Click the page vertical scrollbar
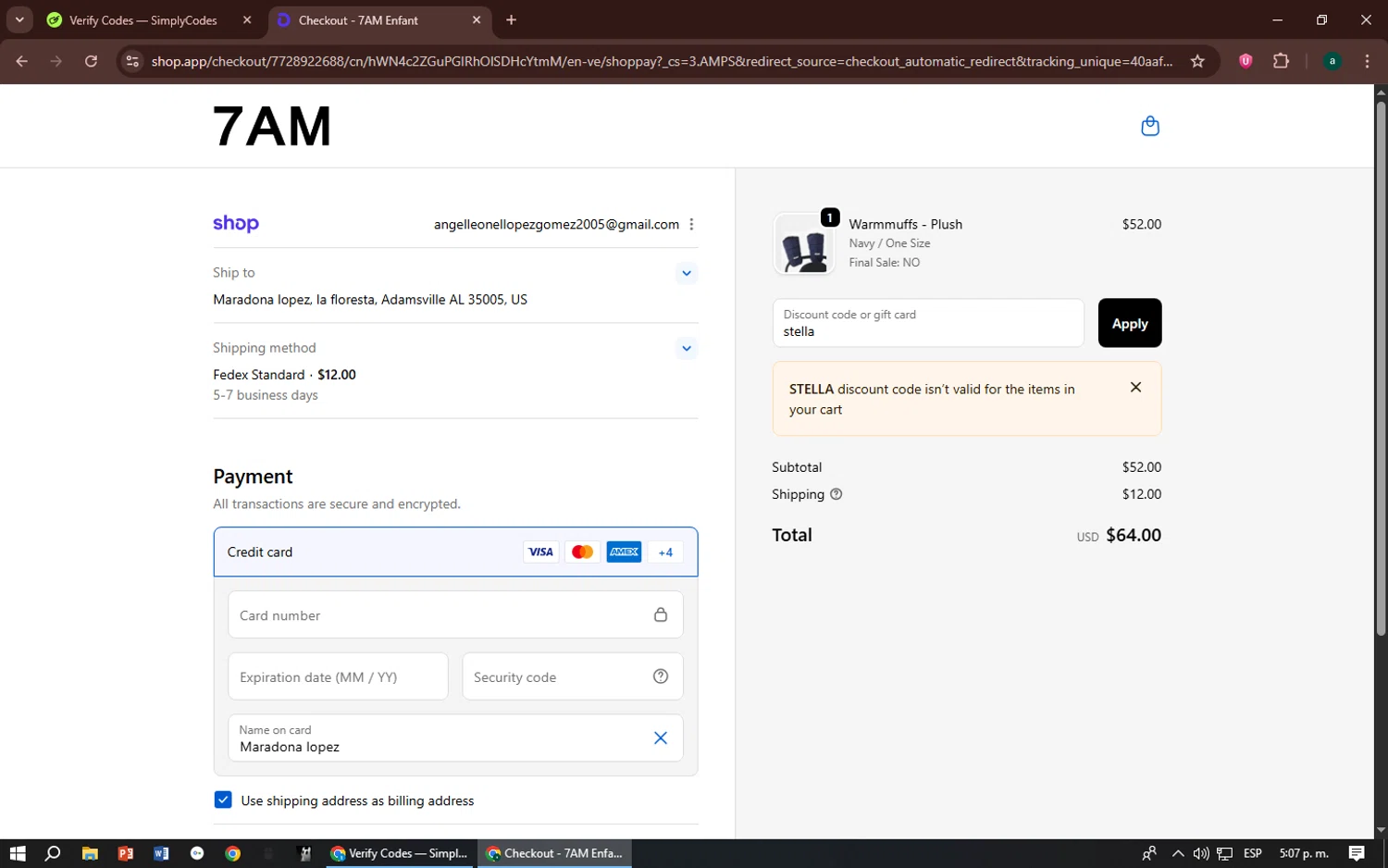Viewport: 1388px width, 868px height. click(x=1381, y=368)
